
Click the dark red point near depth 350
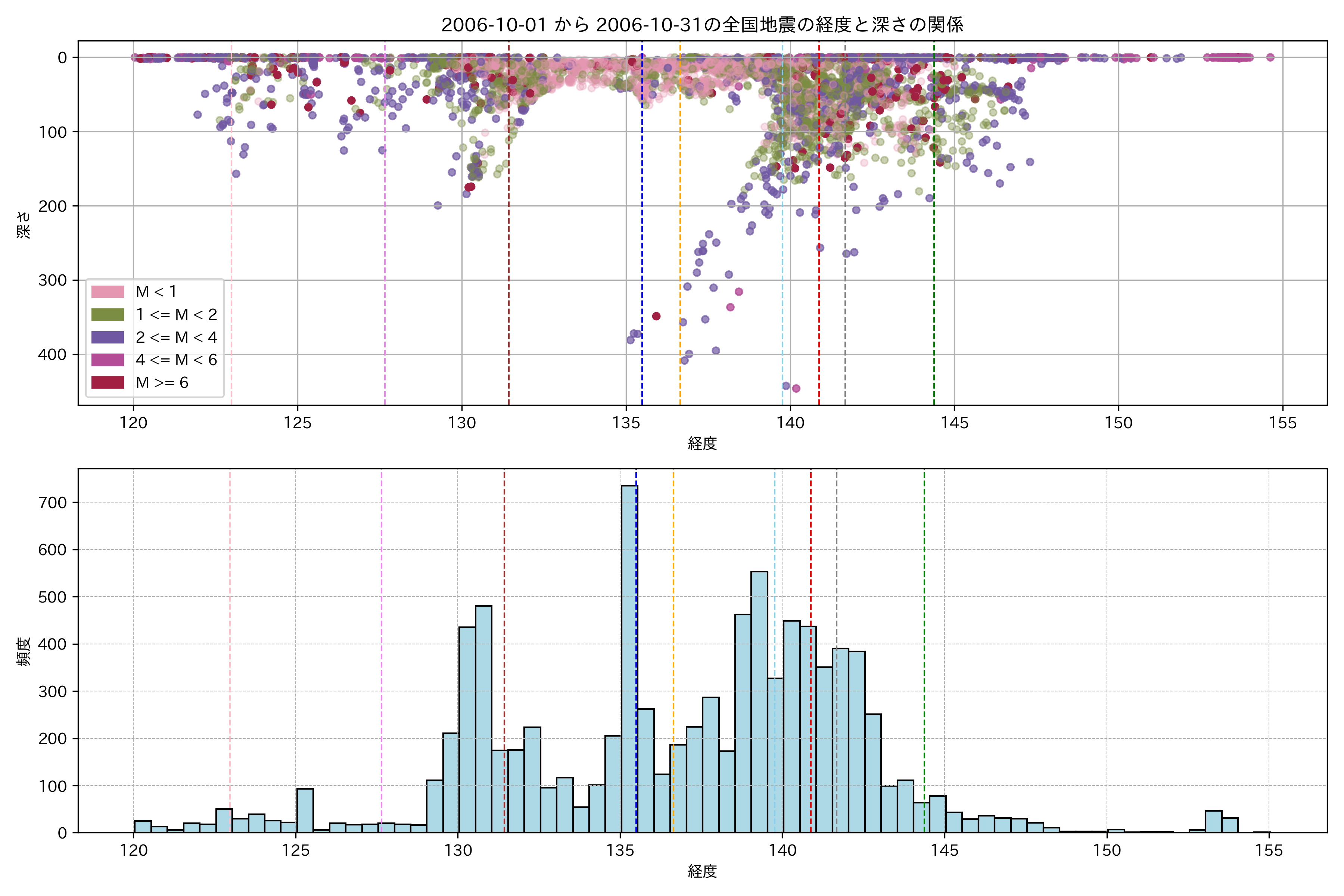[656, 316]
